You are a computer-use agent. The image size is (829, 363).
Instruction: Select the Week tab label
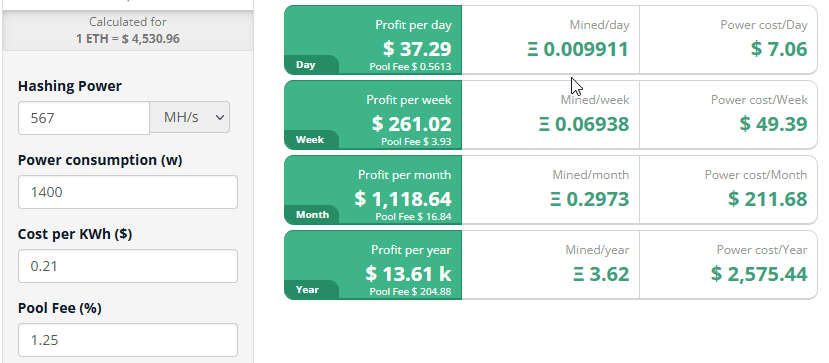click(x=310, y=140)
